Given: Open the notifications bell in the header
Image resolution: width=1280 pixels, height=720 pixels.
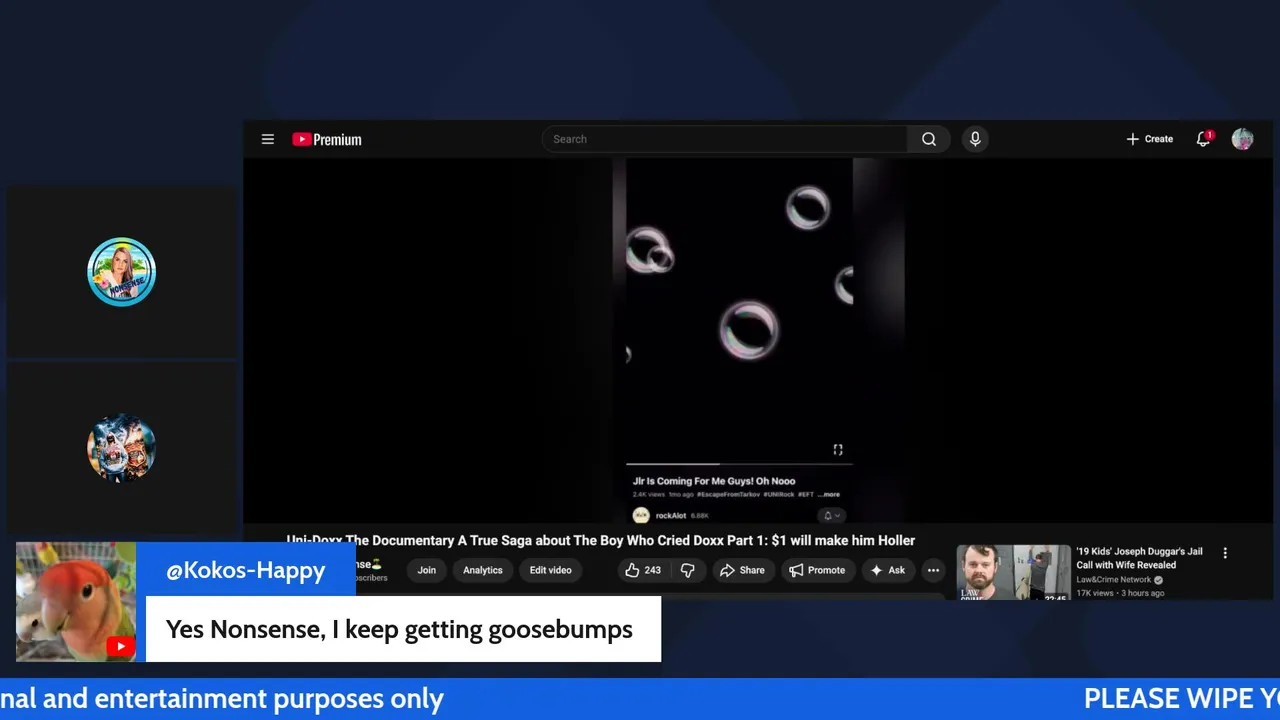Looking at the screenshot, I should pyautogui.click(x=1203, y=139).
